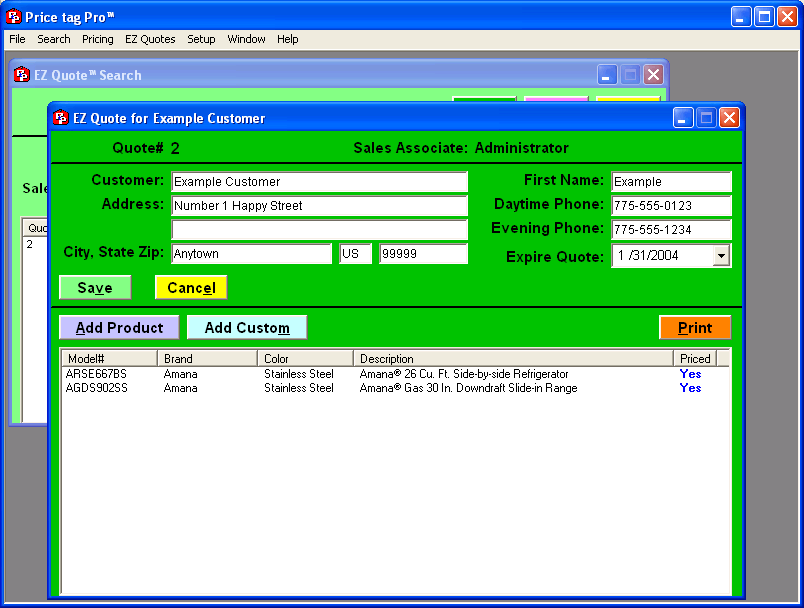Click the Priced column header
The width and height of the screenshot is (804, 608).
(695, 358)
